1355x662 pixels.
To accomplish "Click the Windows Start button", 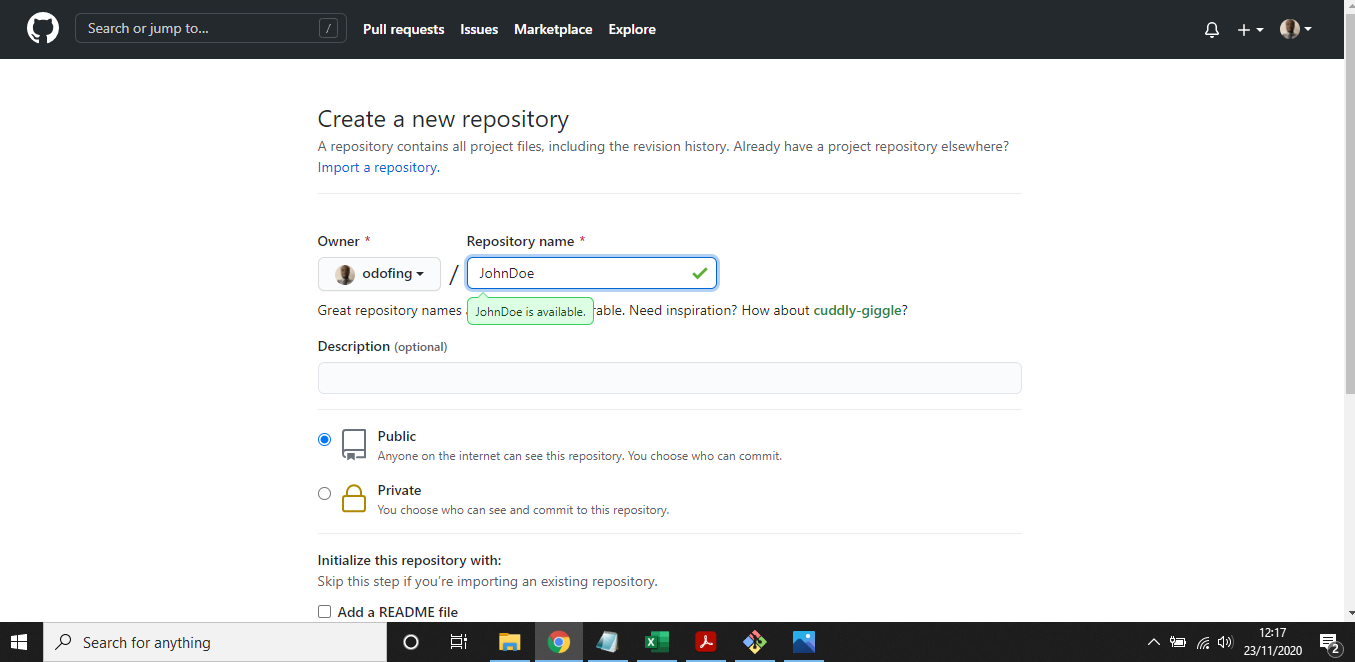I will point(20,642).
